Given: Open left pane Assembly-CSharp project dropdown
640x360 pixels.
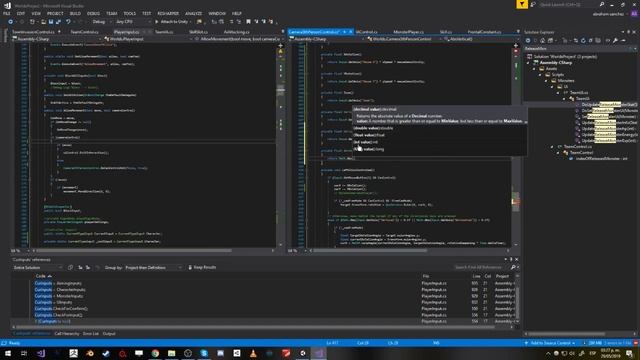Looking at the screenshot, I should [57, 39].
